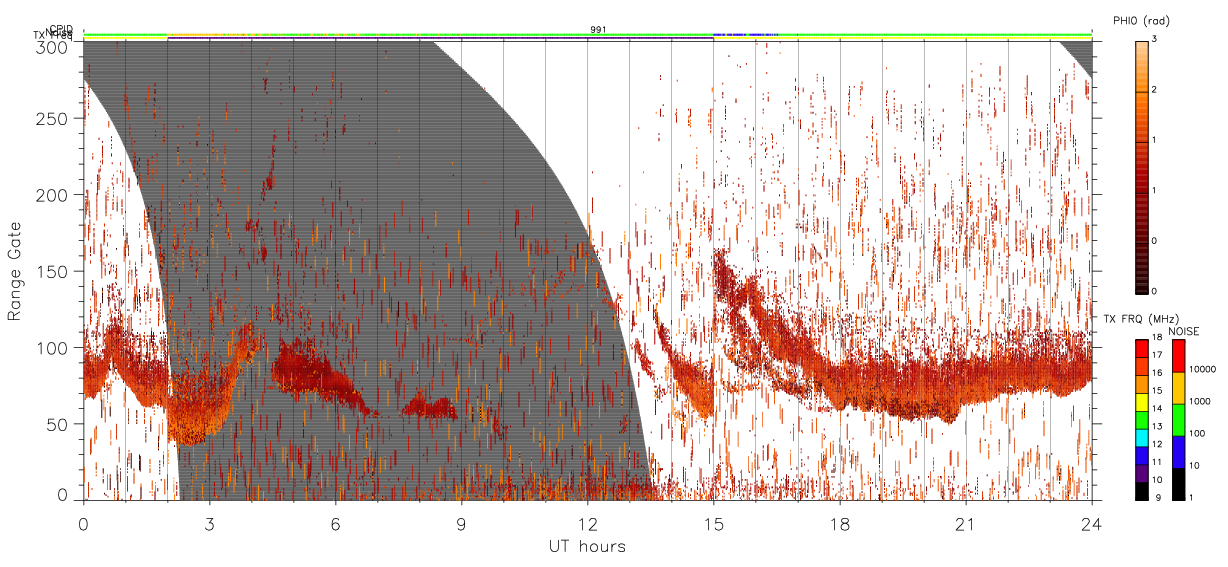Click the red top segment of the NOISE colorbar
The image size is (1228, 567).
pyautogui.click(x=1177, y=356)
